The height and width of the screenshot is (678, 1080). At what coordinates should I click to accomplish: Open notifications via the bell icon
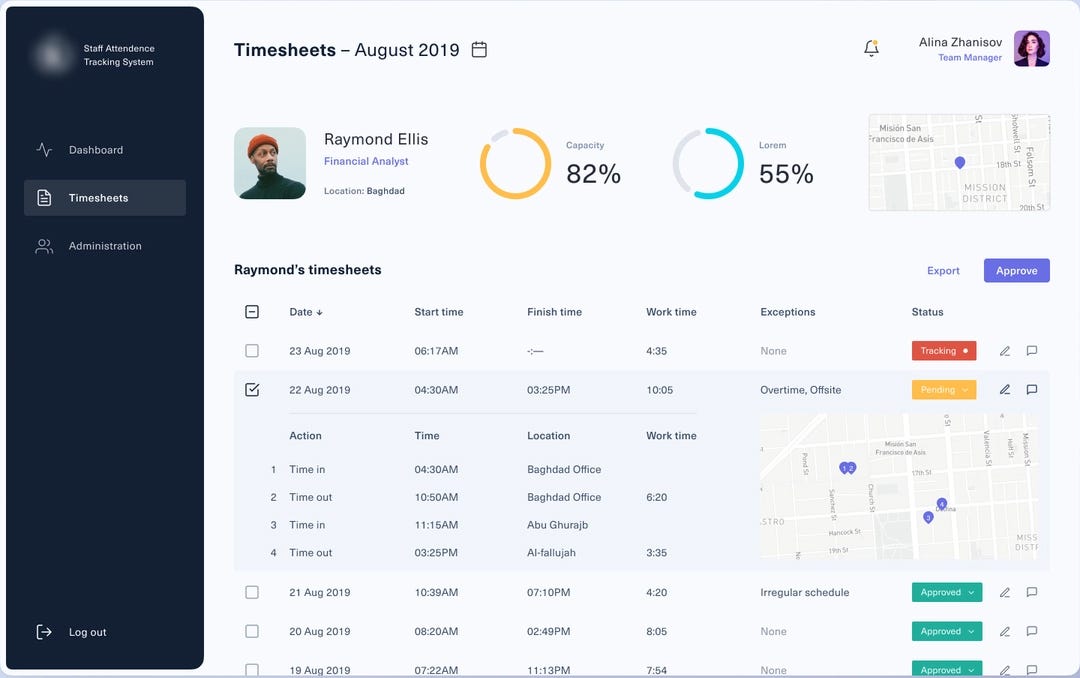click(870, 49)
